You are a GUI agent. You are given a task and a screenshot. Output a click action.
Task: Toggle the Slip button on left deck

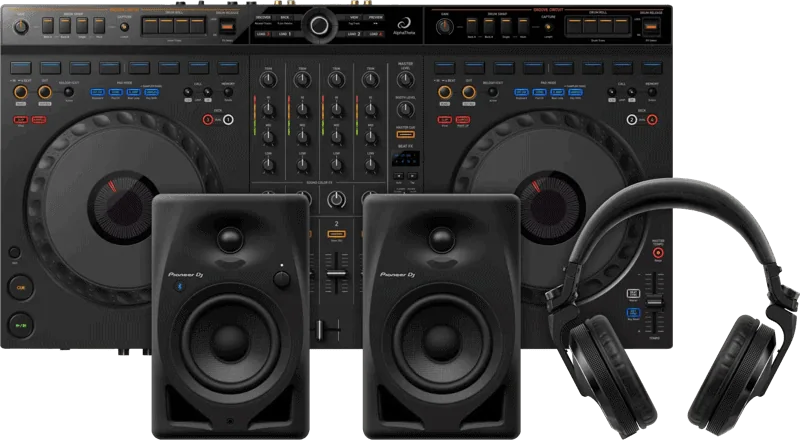point(21,120)
